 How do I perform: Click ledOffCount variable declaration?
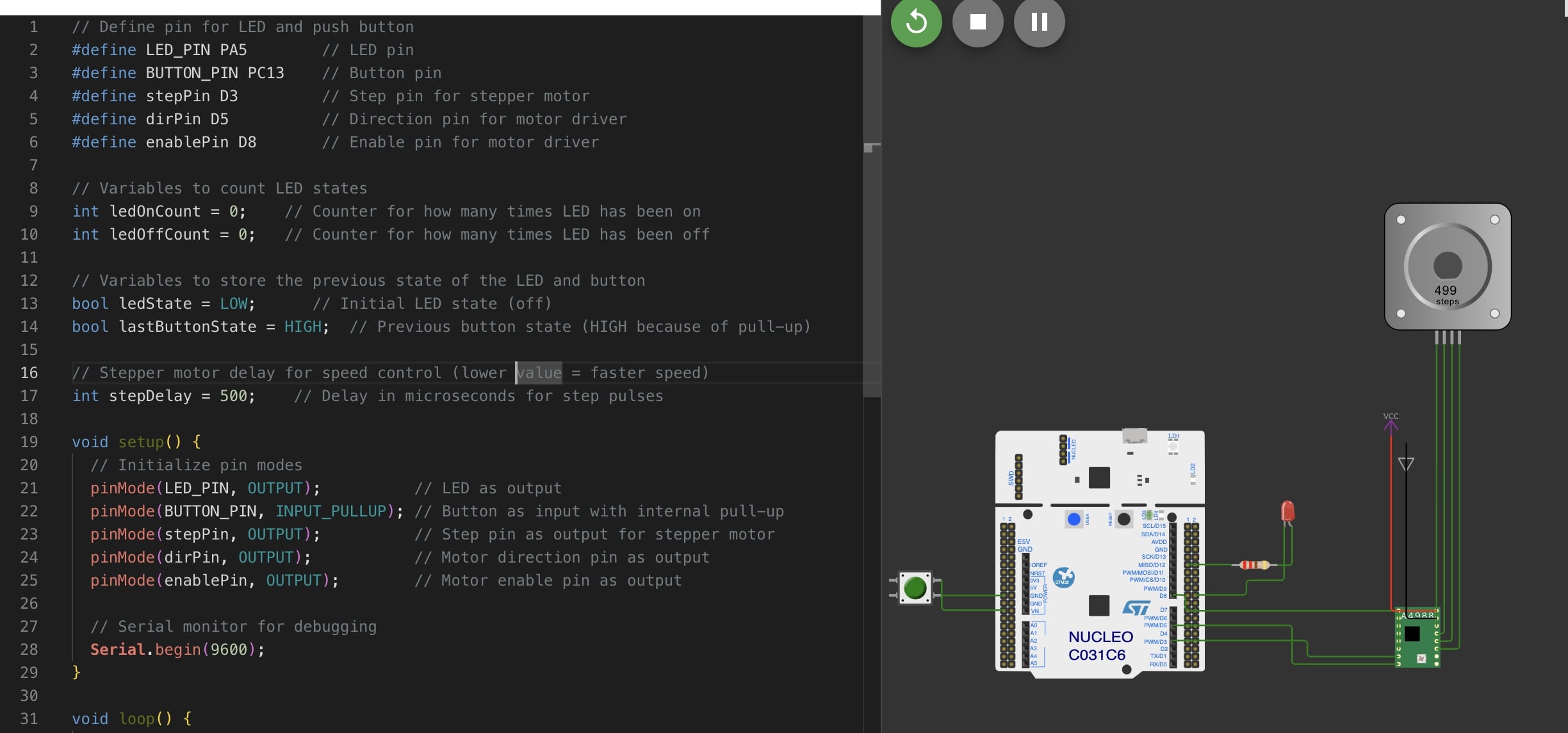163,235
